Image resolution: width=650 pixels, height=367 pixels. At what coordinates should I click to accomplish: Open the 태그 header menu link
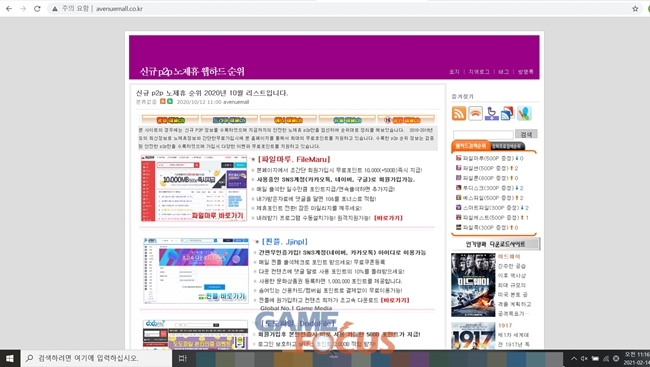504,72
